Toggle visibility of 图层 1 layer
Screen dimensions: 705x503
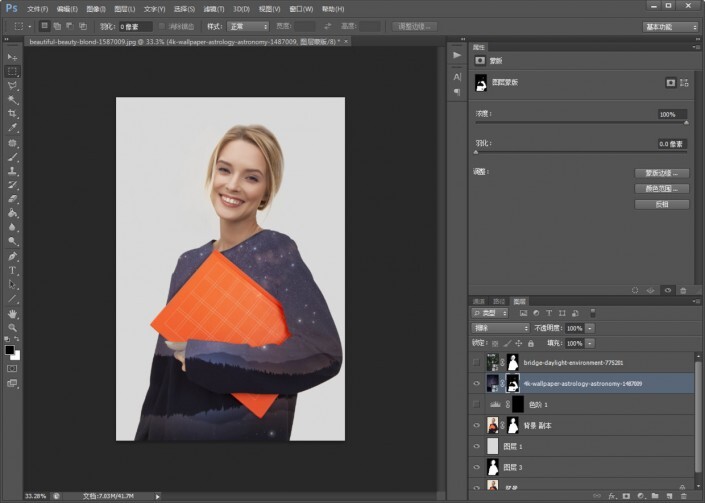(x=476, y=446)
